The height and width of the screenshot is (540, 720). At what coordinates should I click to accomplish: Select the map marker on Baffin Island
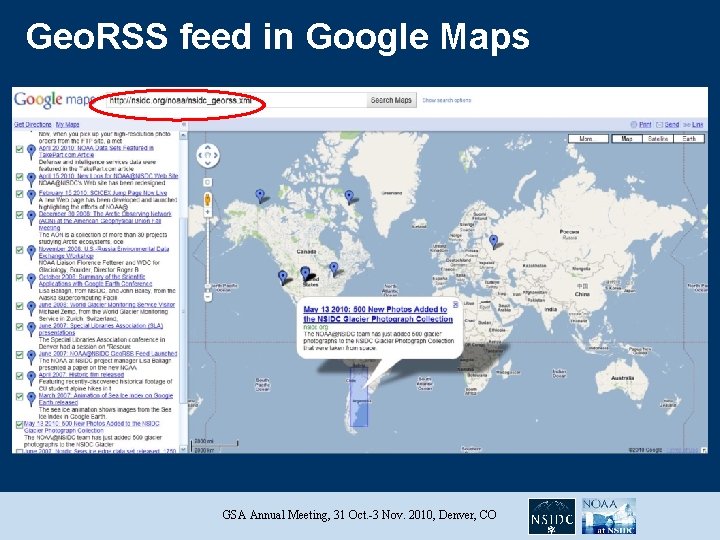click(349, 197)
